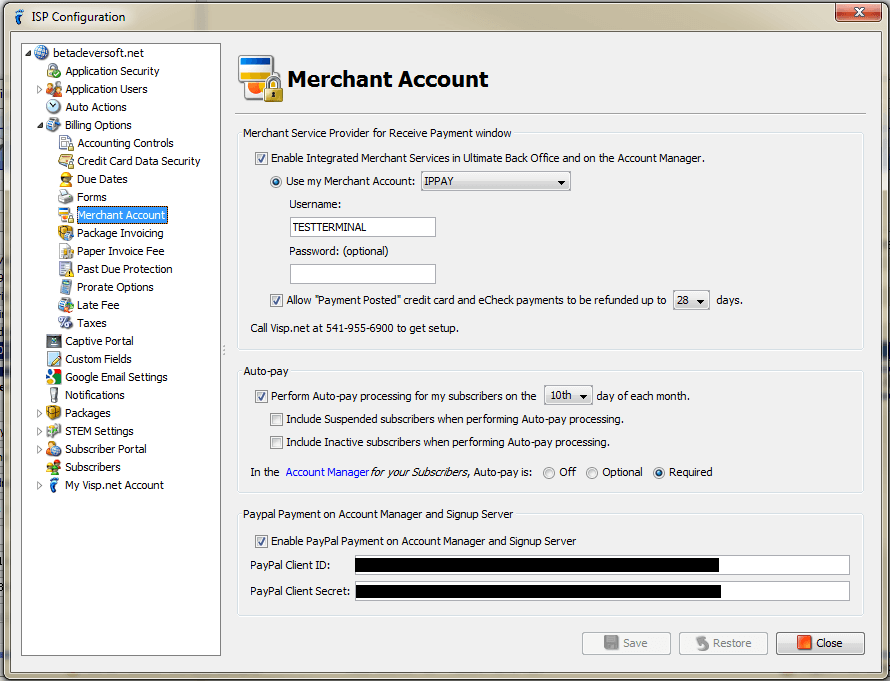Click the Past Due Protection icon
Screen dimensions: 890x681
66,269
